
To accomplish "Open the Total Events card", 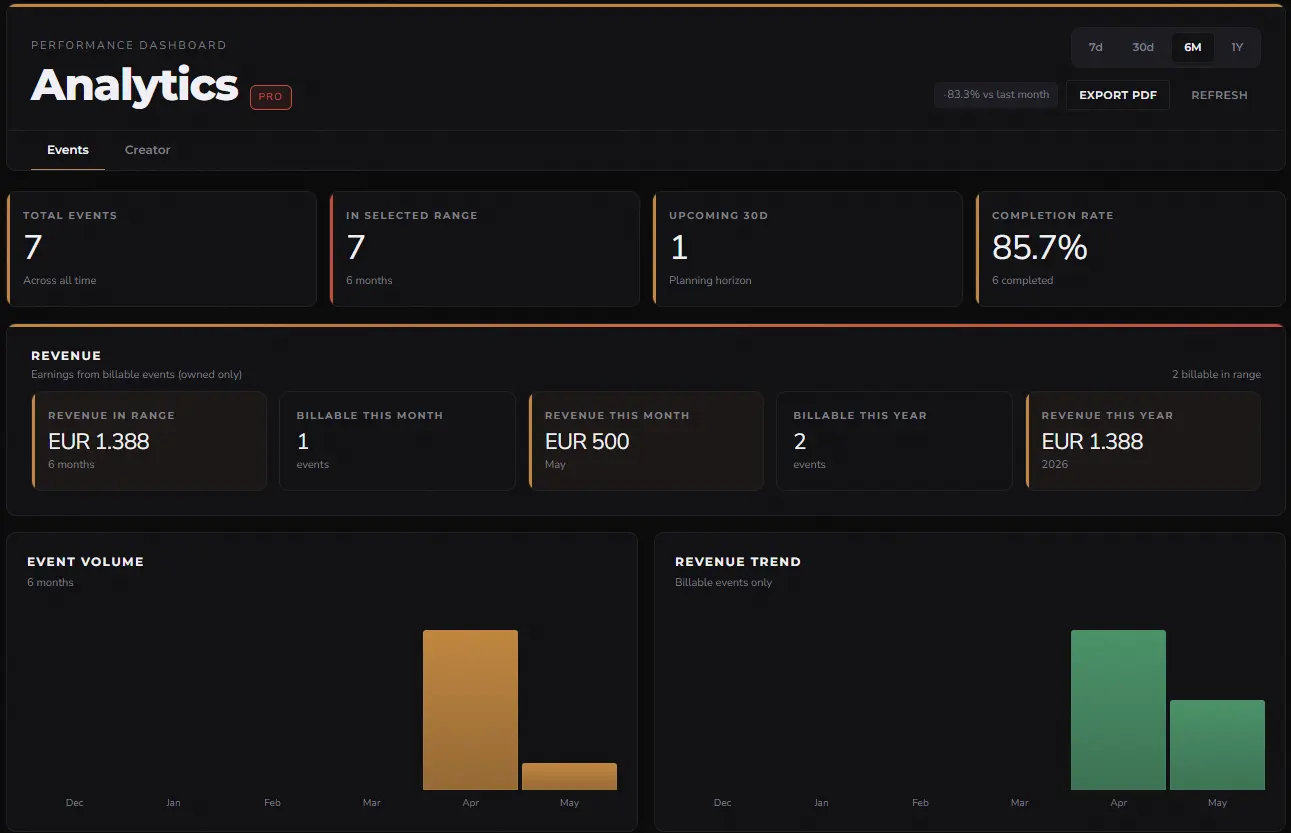I will click(161, 248).
